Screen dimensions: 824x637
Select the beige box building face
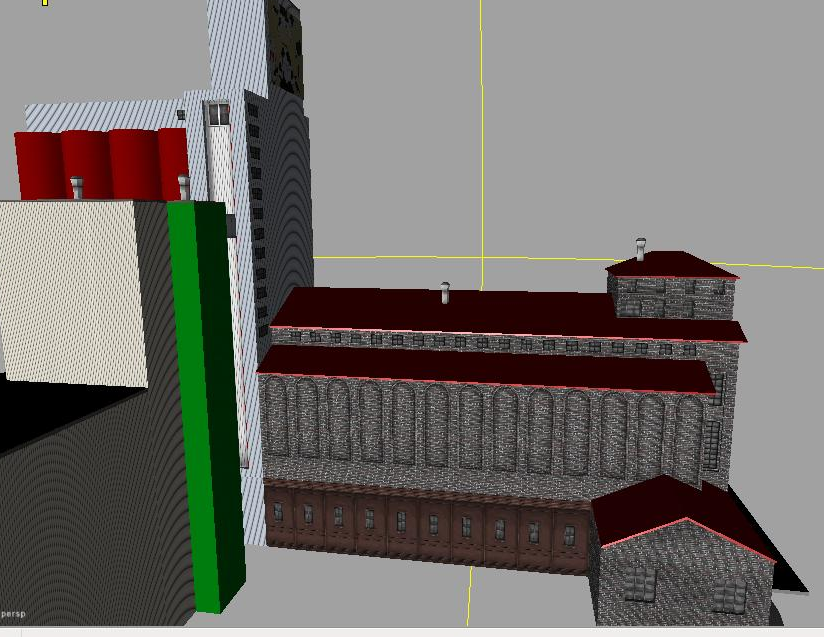coord(73,293)
